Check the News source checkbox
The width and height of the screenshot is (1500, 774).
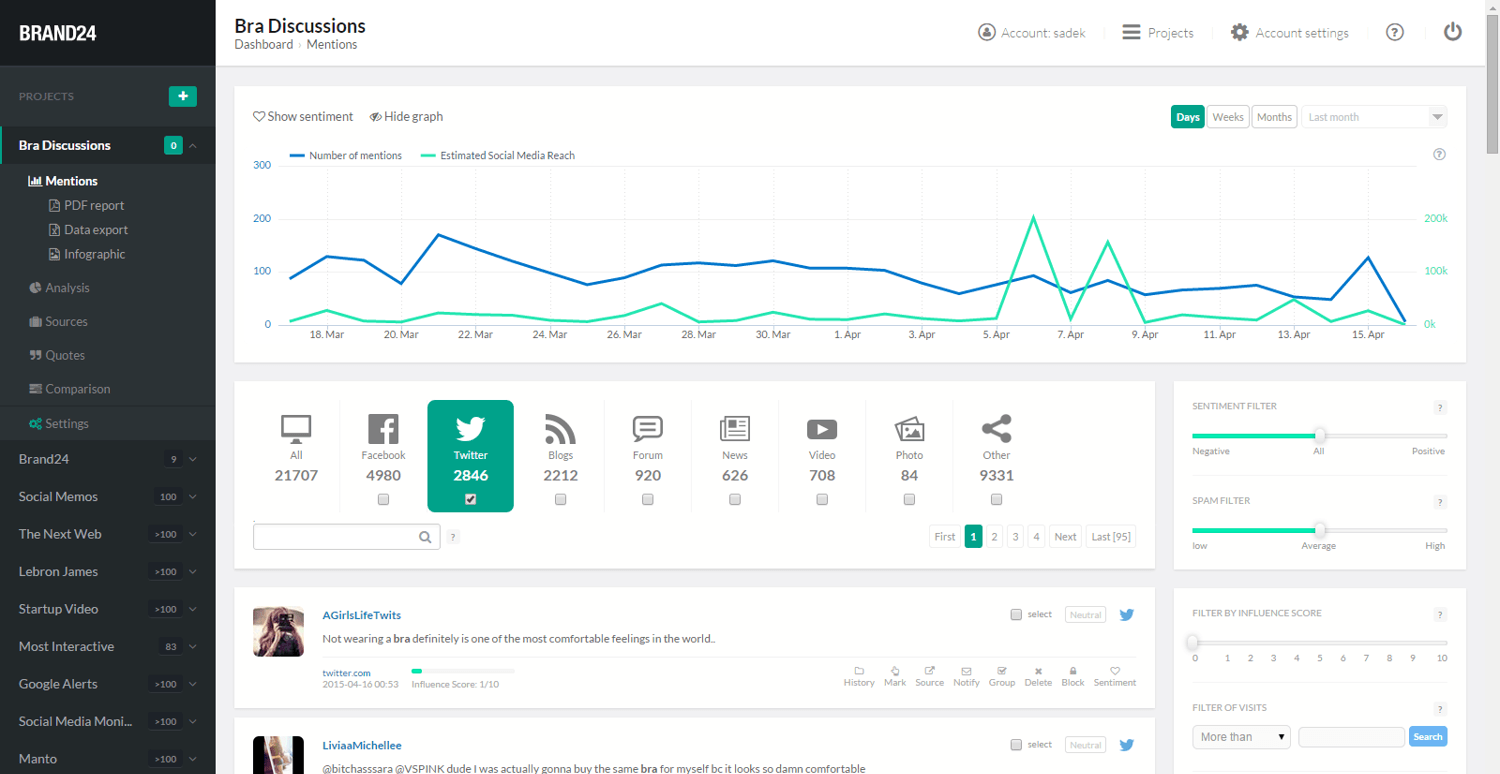pyautogui.click(x=735, y=499)
